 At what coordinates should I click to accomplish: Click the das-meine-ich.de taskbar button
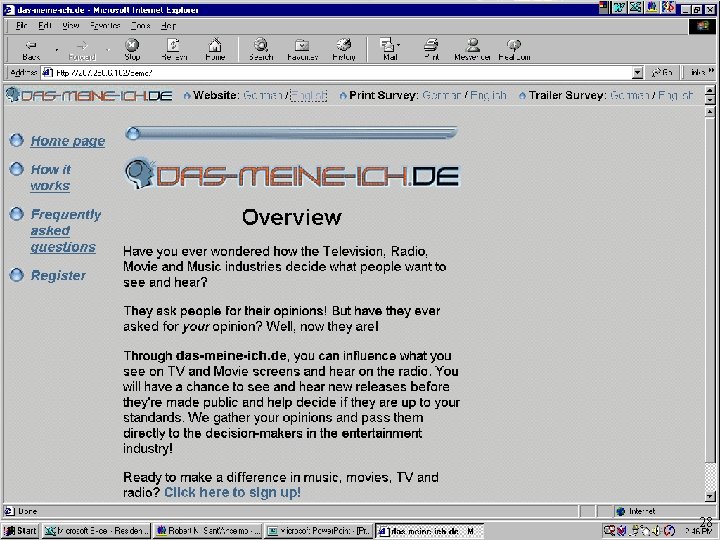pos(429,531)
